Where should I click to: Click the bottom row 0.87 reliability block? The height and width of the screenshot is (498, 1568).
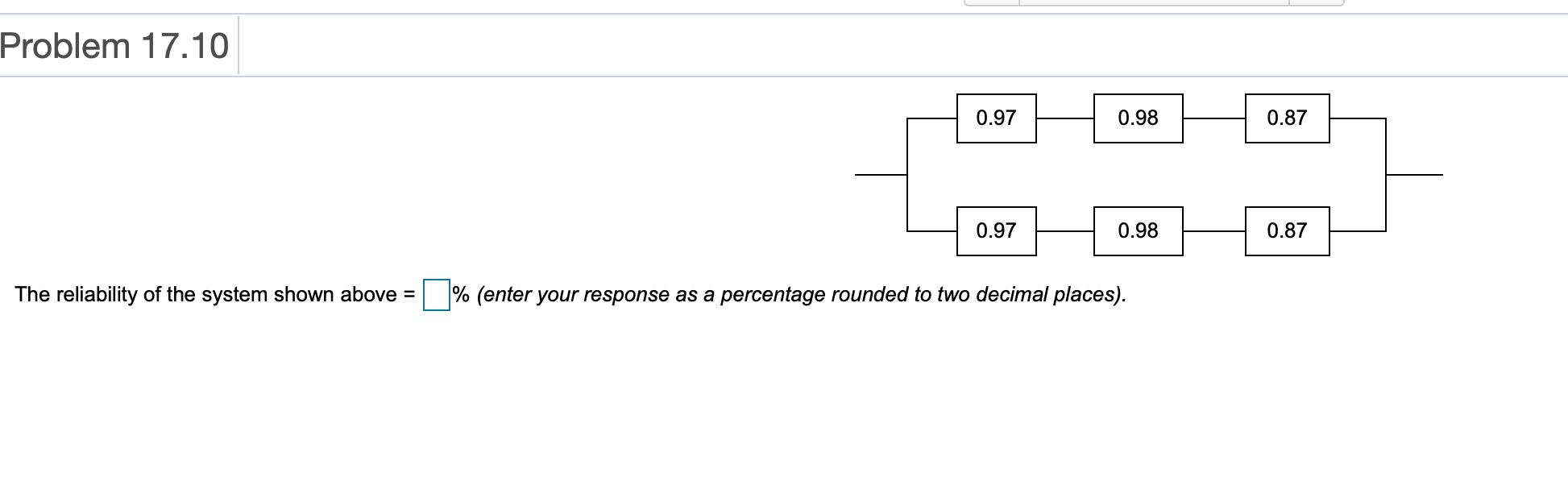click(1286, 231)
